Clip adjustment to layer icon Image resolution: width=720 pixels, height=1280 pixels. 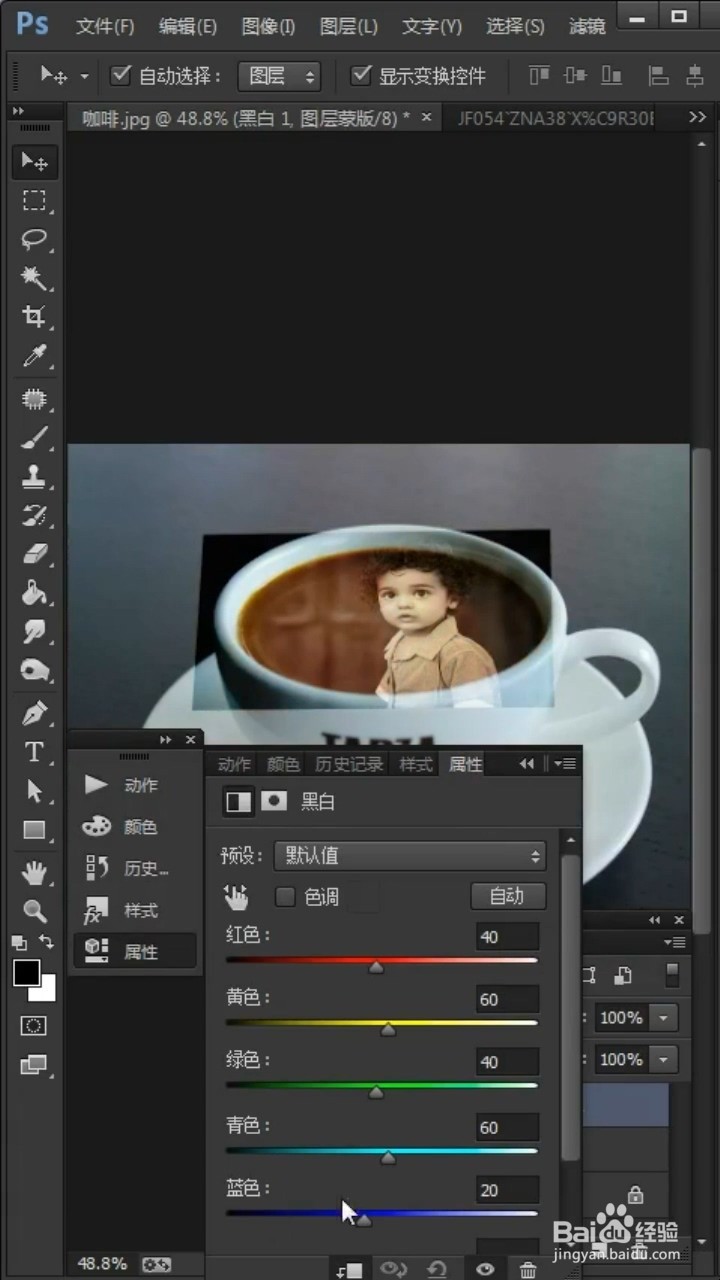350,1270
